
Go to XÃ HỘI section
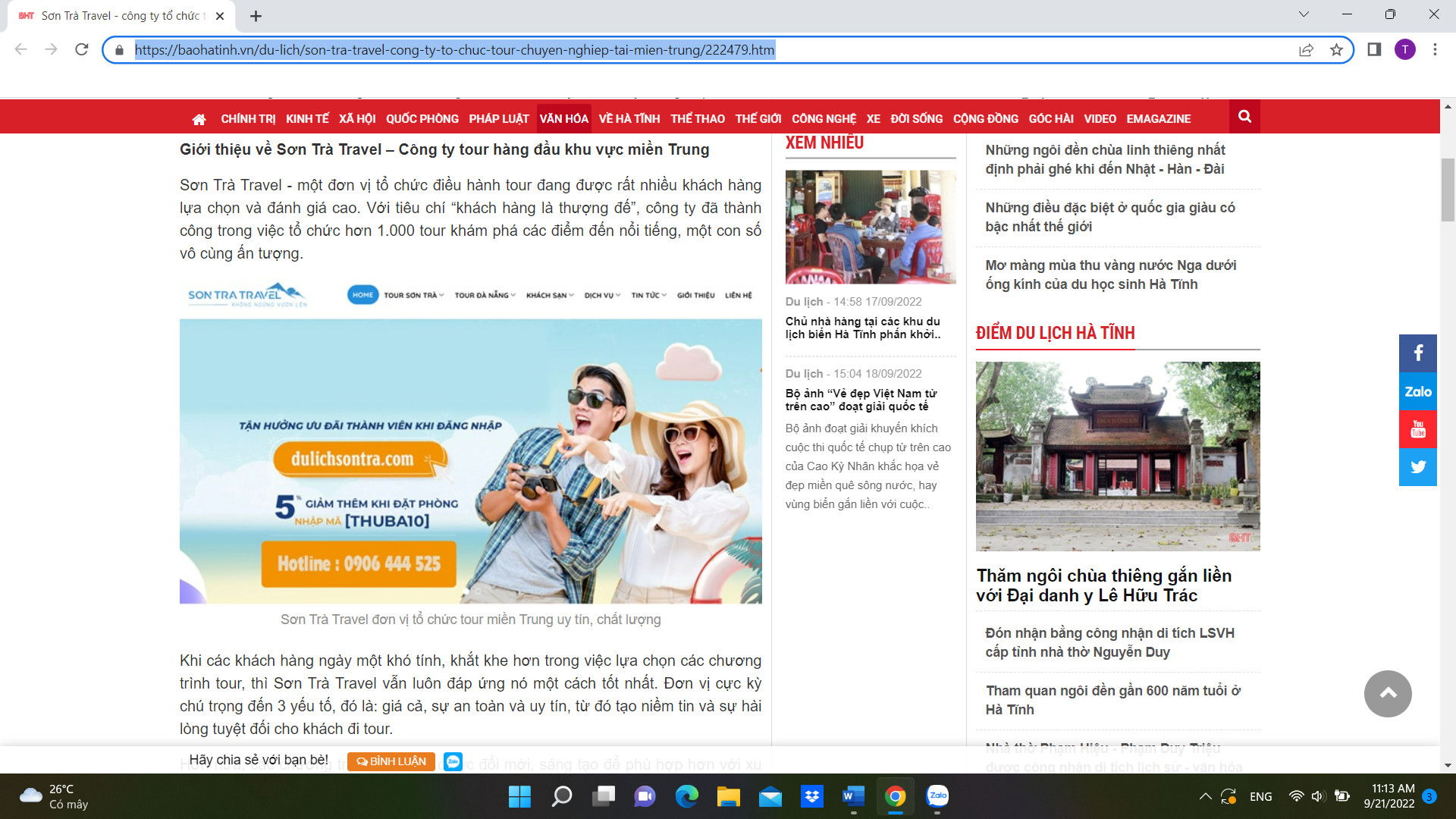(357, 119)
